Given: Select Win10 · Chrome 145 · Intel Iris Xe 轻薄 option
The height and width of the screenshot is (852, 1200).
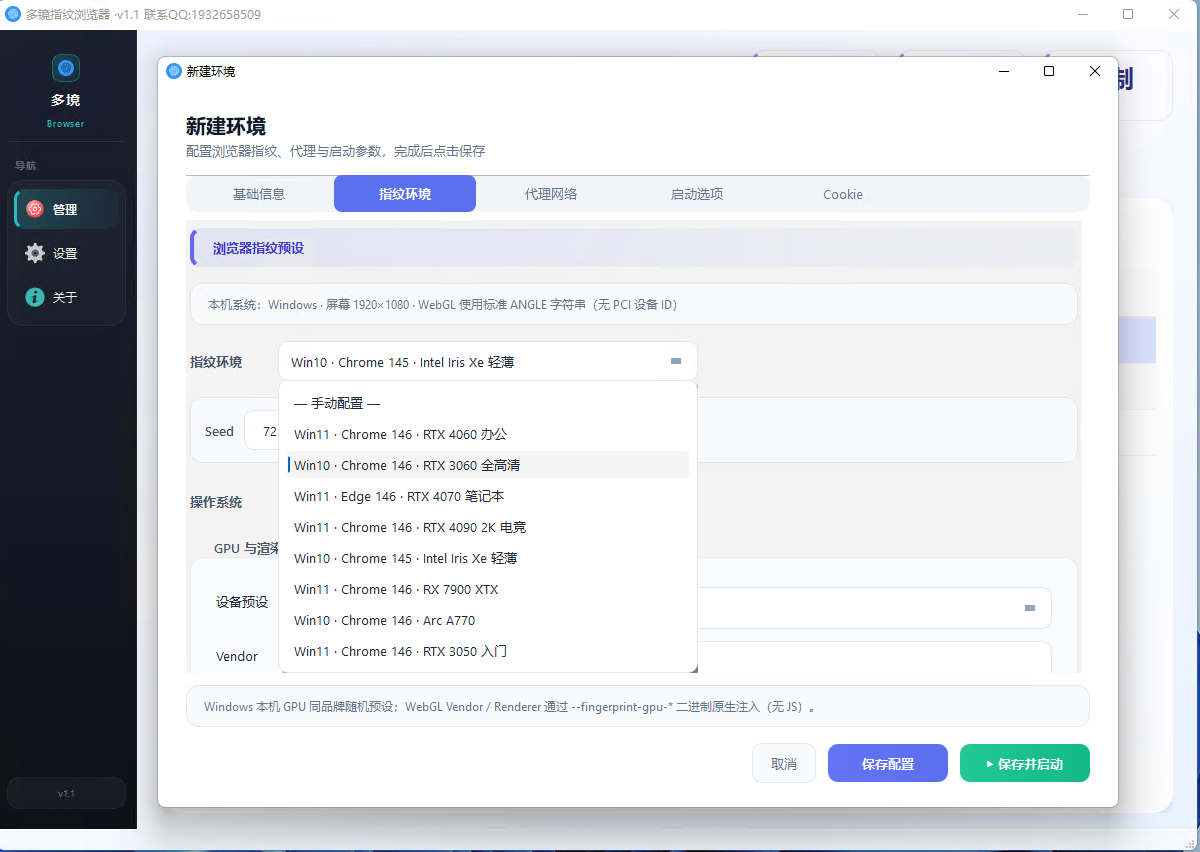Looking at the screenshot, I should coord(487,558).
